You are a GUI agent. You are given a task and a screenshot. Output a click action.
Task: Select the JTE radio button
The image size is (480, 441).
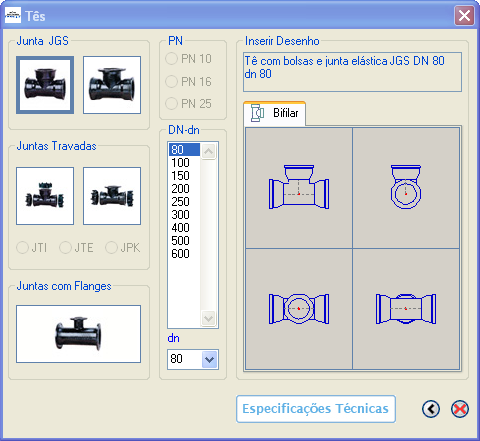(76, 248)
